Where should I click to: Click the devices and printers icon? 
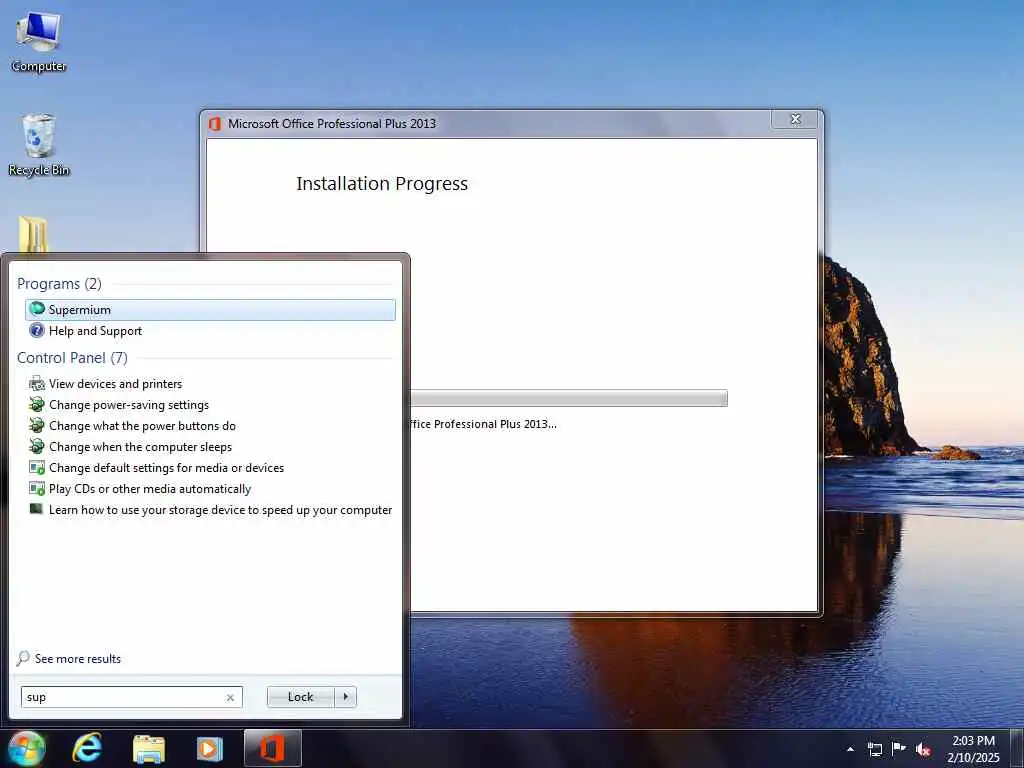tap(37, 383)
